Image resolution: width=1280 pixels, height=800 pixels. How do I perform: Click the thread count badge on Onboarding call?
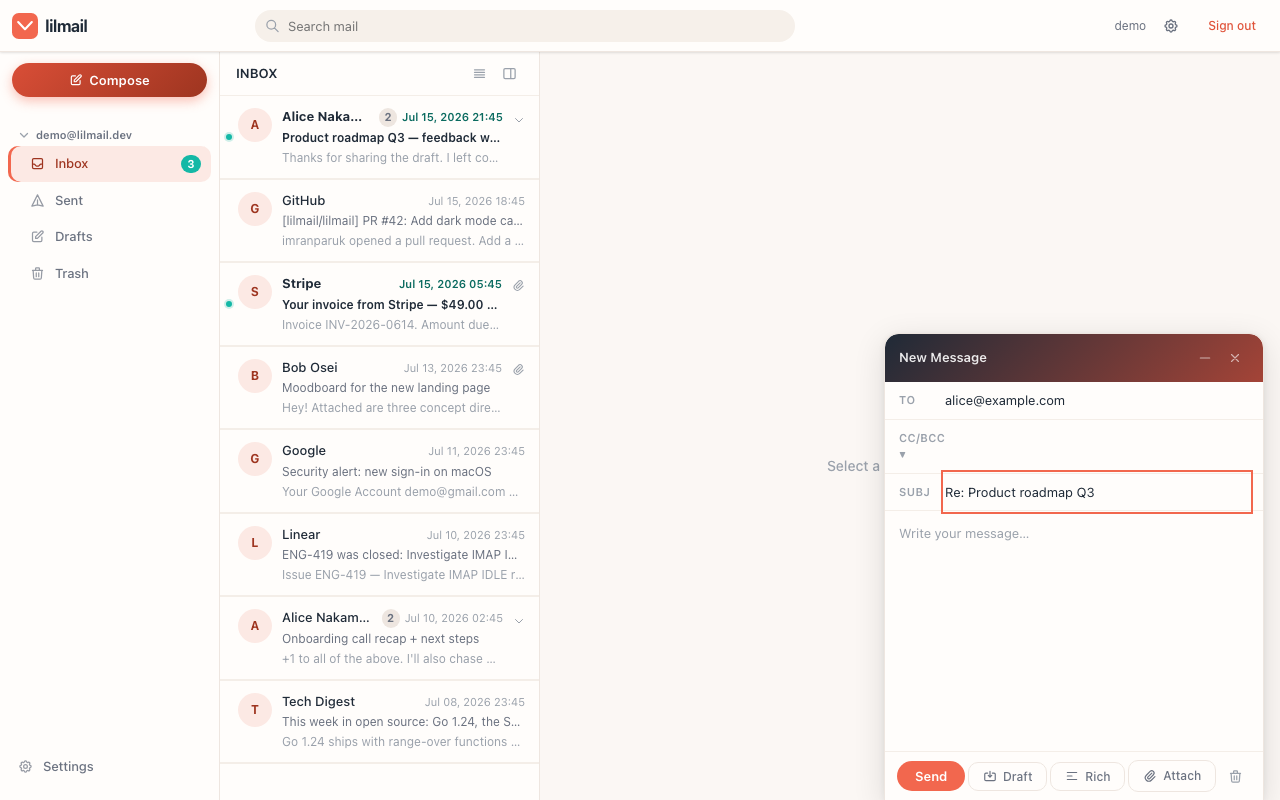coord(391,618)
